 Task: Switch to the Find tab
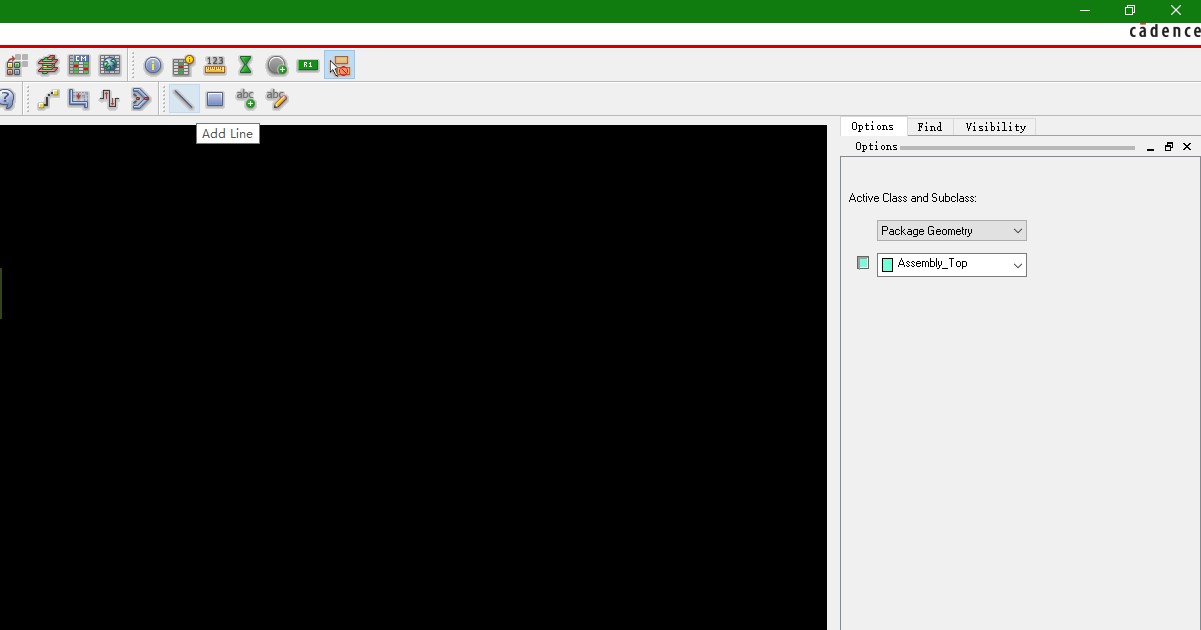click(x=930, y=127)
